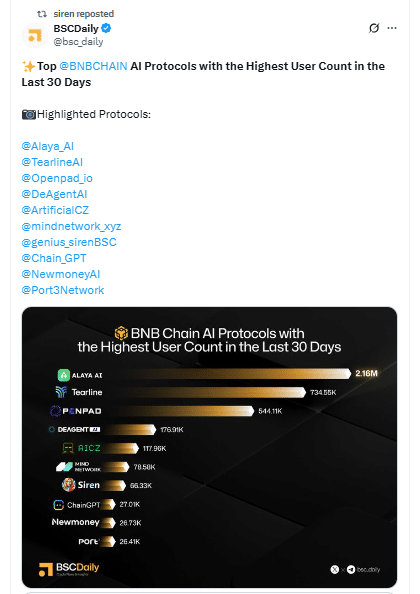420x594 pixels.
Task: Click the blue verified badge next to BSCDaily
Action: pyautogui.click(x=106, y=28)
